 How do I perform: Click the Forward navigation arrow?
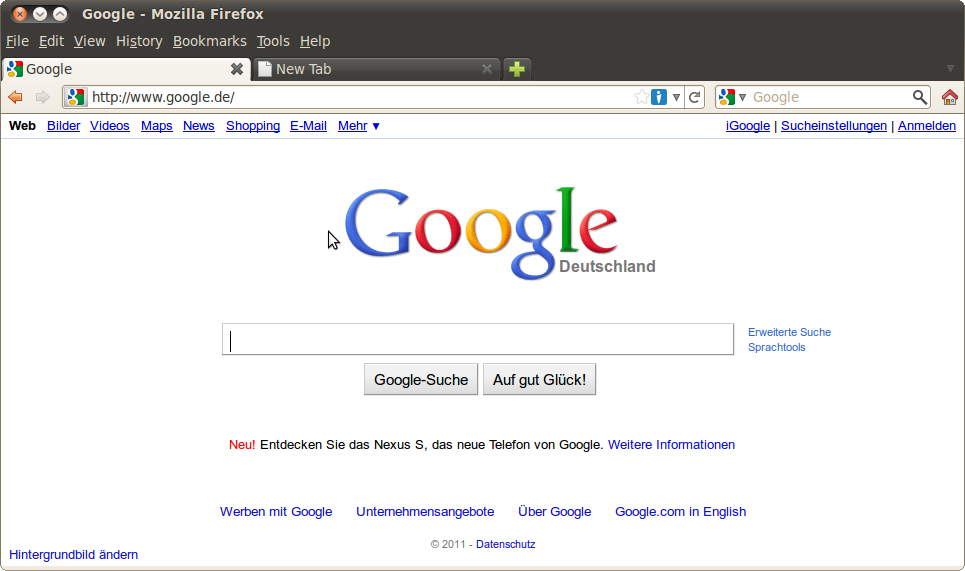click(x=42, y=97)
